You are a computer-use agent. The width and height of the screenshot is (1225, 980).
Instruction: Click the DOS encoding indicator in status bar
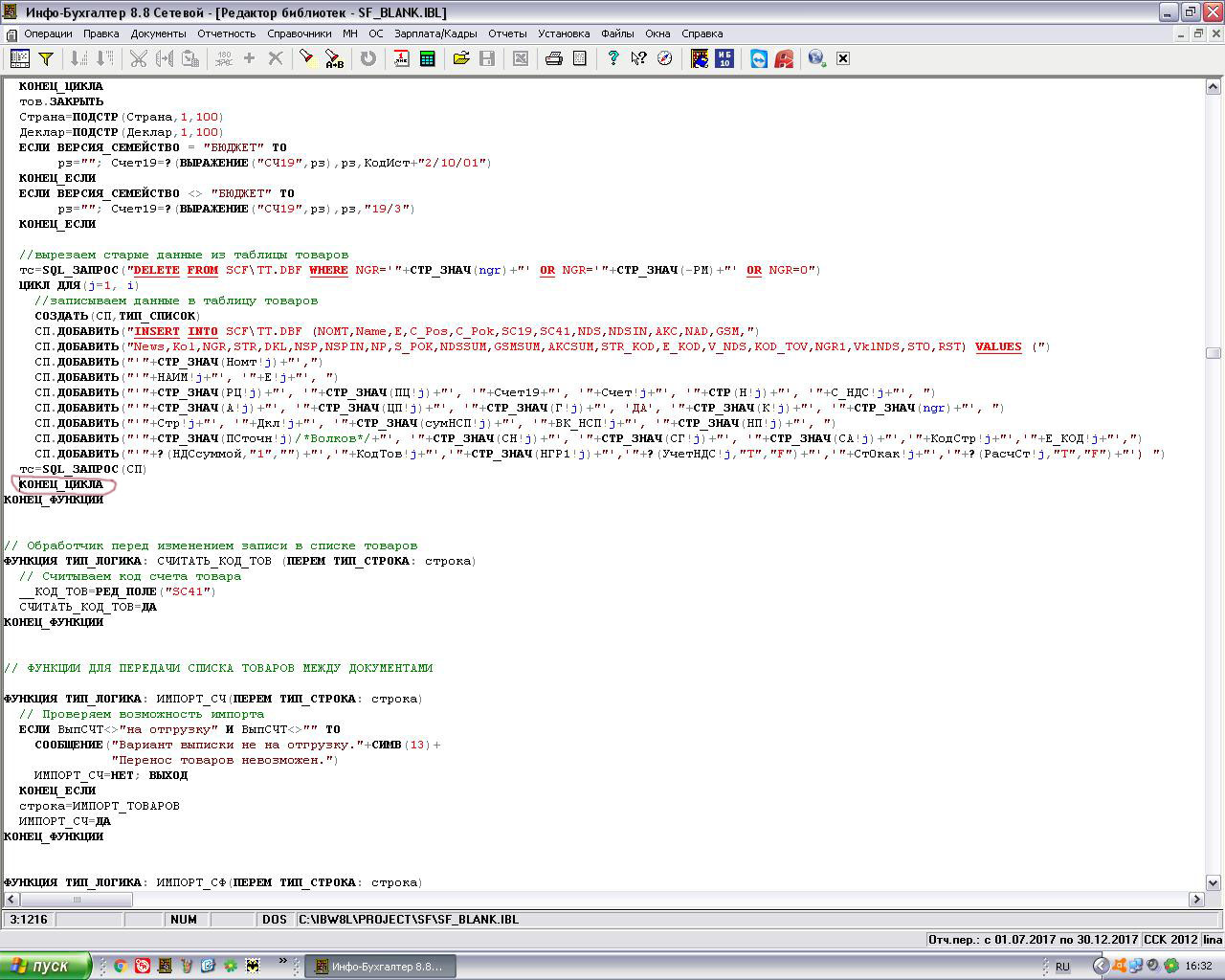click(x=274, y=920)
